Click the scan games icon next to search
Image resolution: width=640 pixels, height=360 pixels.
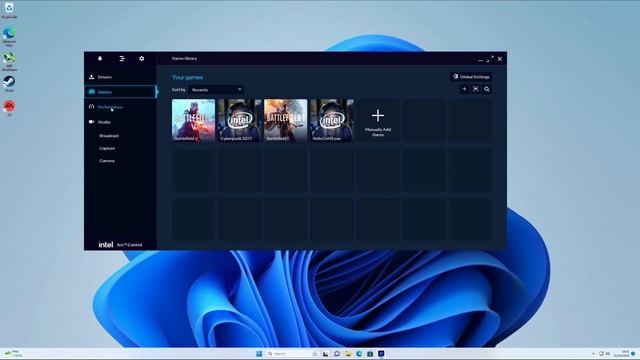pyautogui.click(x=476, y=89)
